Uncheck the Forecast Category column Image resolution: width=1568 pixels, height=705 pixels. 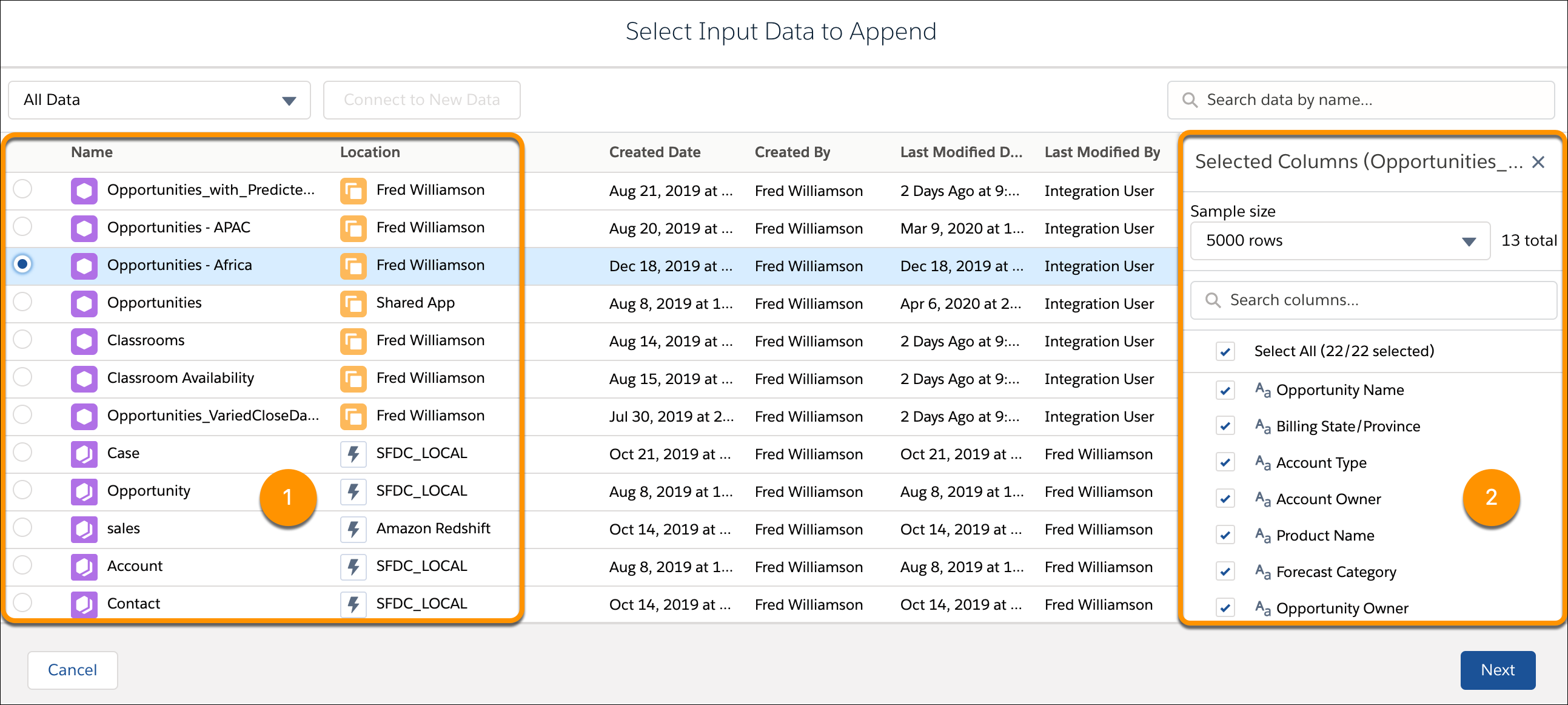1225,571
